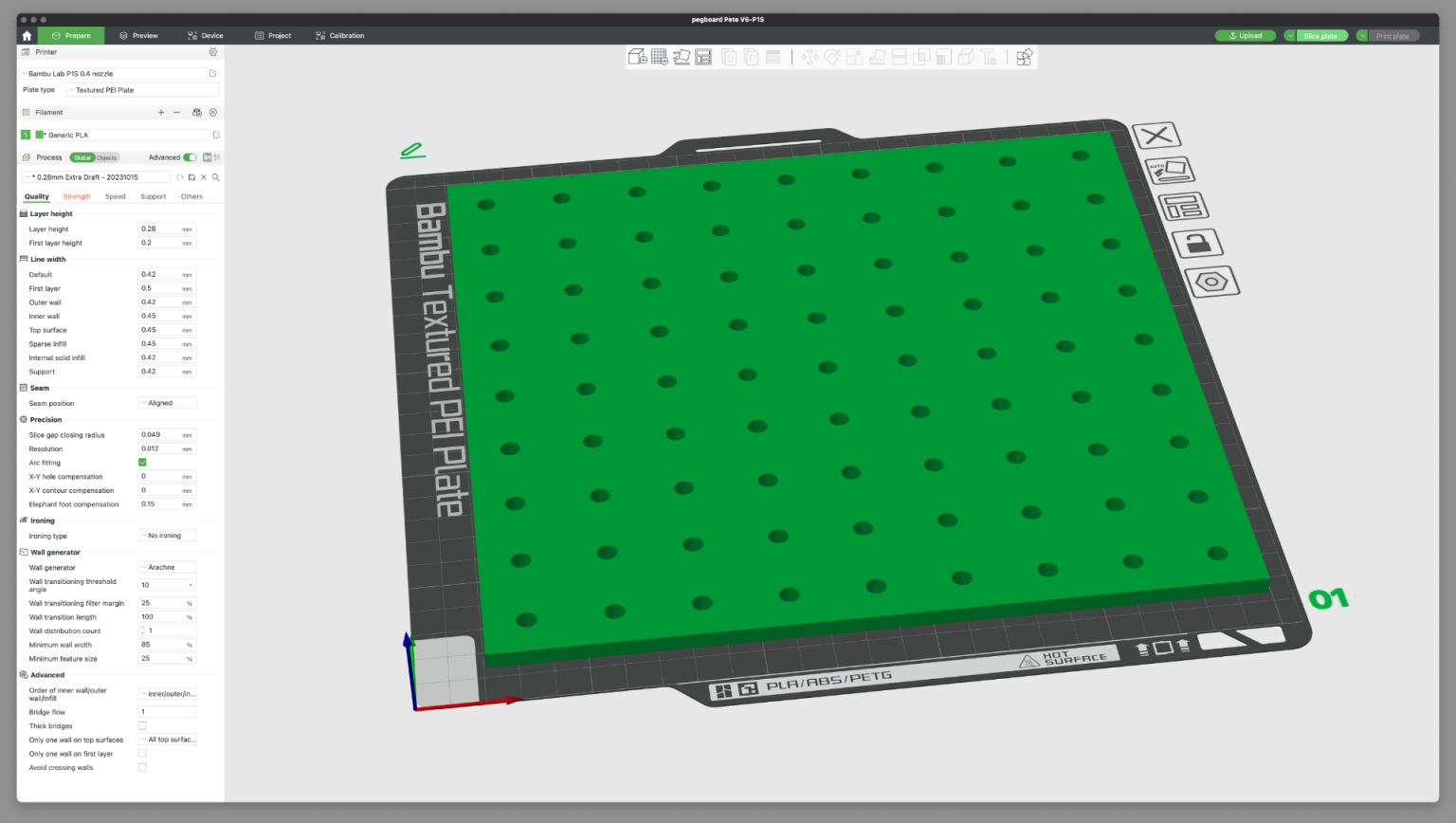Screen dimensions: 1456x823
Task: Open the Wall generator dropdown
Action: pyautogui.click(x=167, y=566)
